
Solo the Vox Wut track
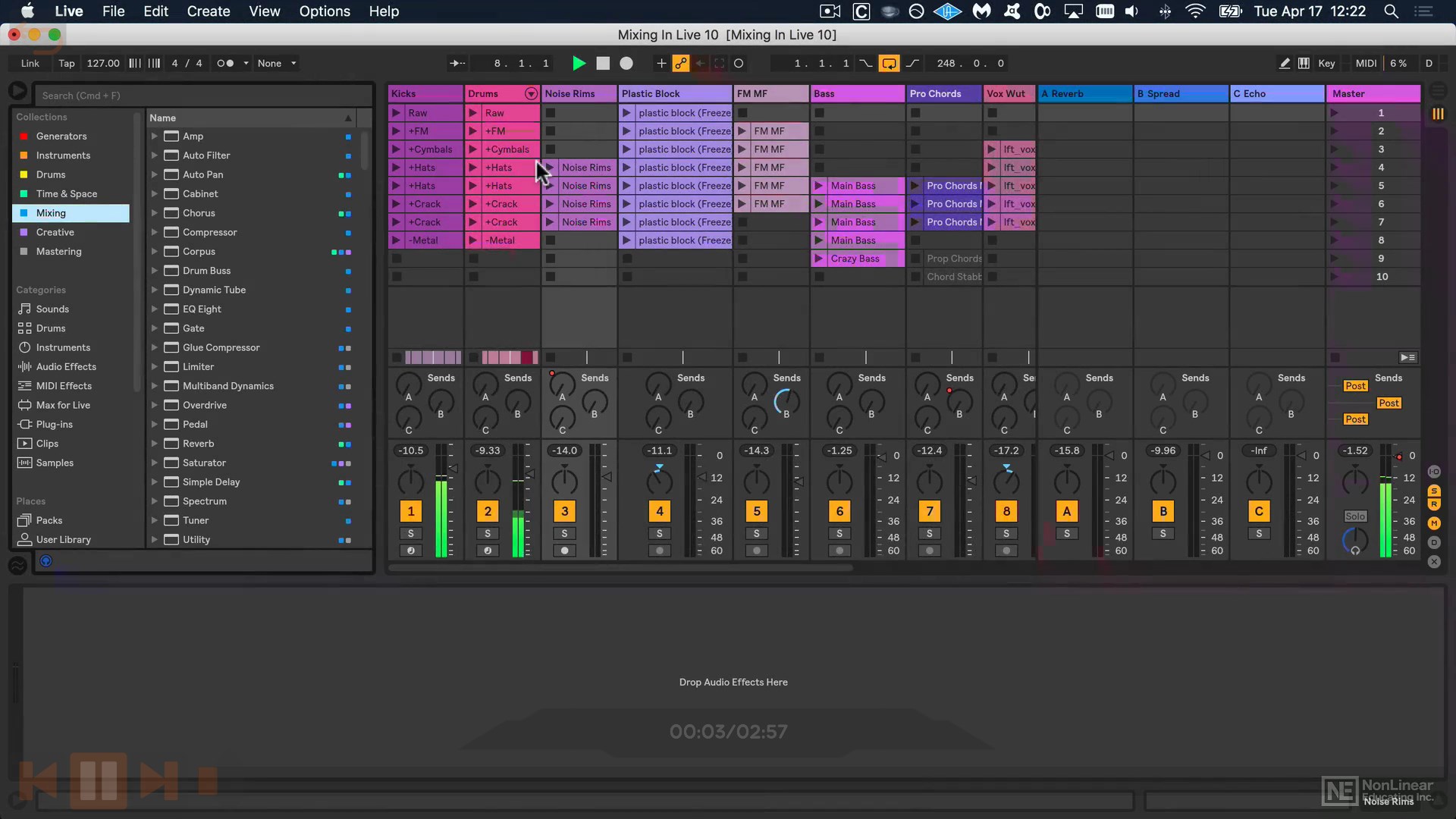(x=1006, y=534)
